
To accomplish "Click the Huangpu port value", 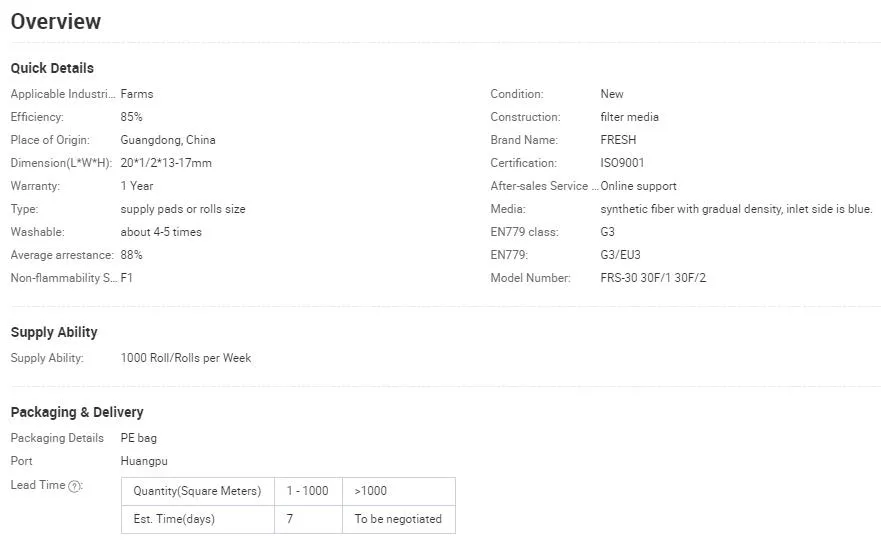I will click(144, 461).
